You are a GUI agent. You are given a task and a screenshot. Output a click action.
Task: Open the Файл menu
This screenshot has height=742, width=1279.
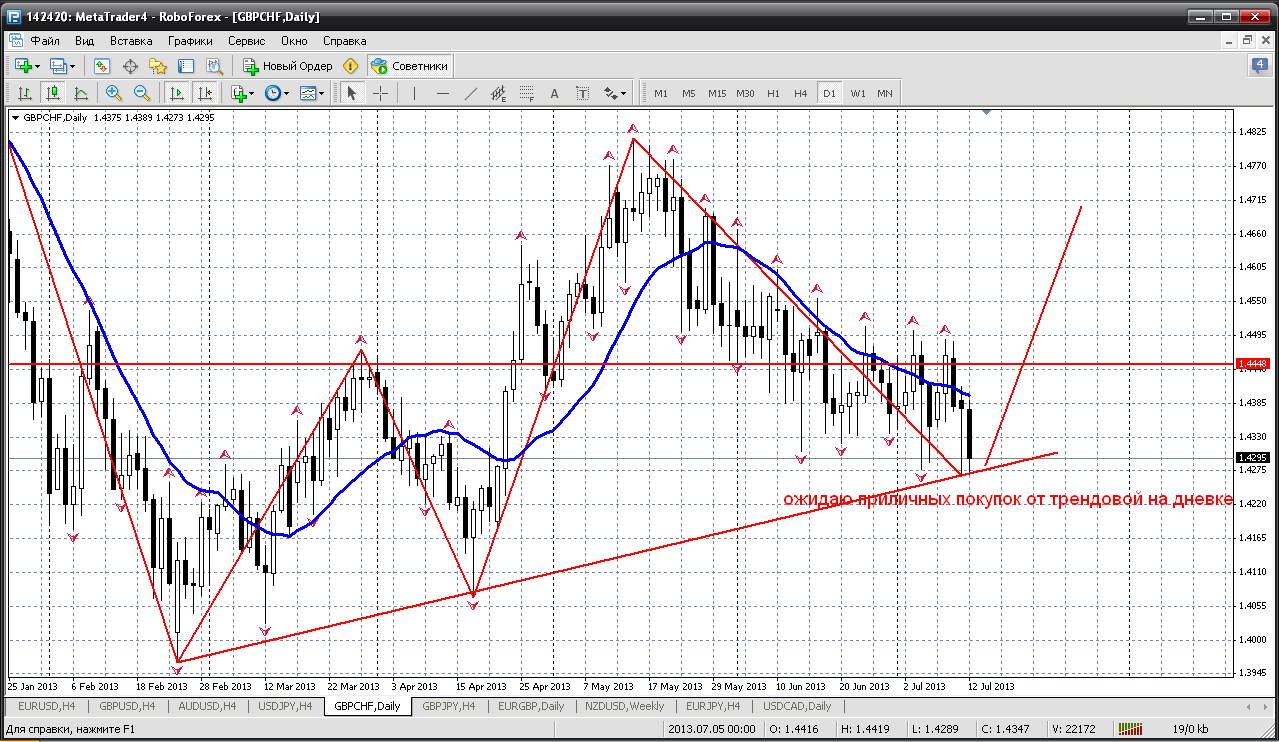(x=45, y=41)
